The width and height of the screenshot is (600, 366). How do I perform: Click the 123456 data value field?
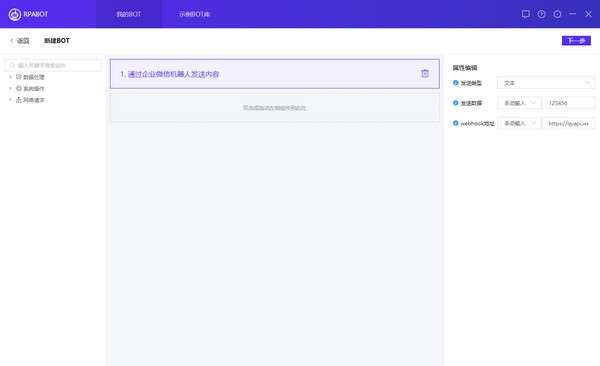click(569, 103)
